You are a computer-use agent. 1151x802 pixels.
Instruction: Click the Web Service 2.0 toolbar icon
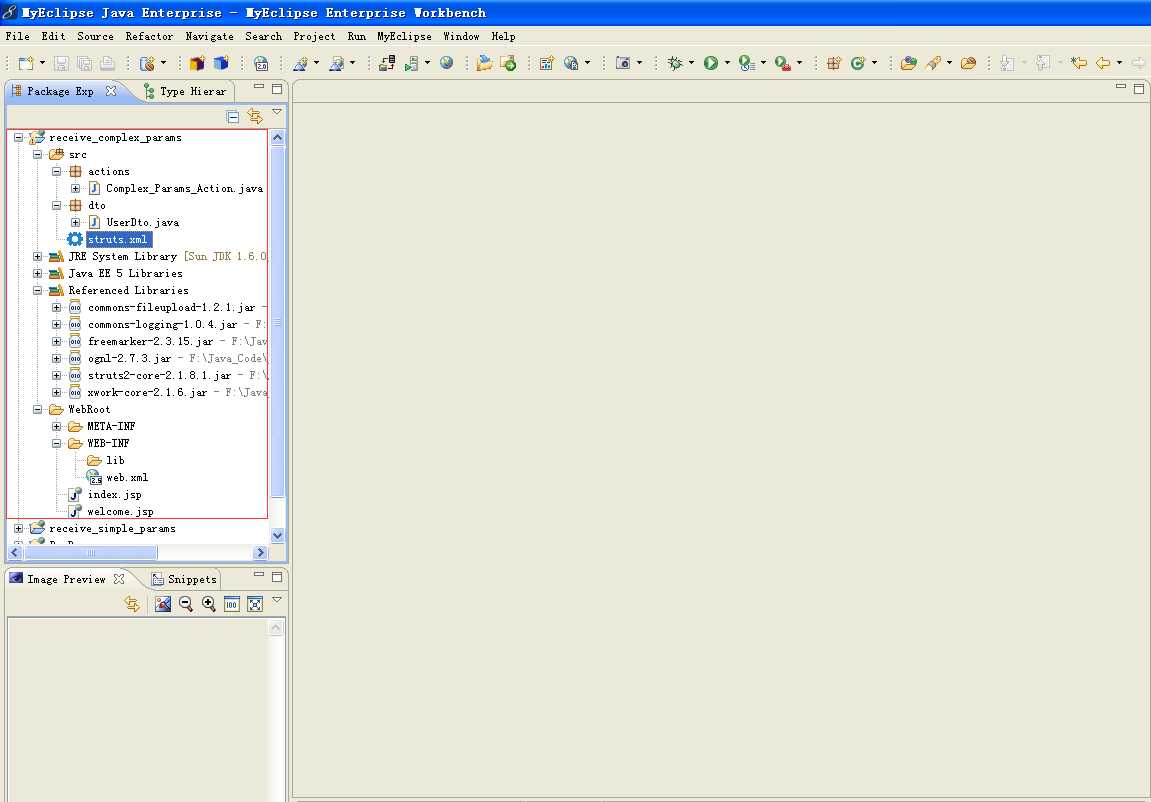261,63
